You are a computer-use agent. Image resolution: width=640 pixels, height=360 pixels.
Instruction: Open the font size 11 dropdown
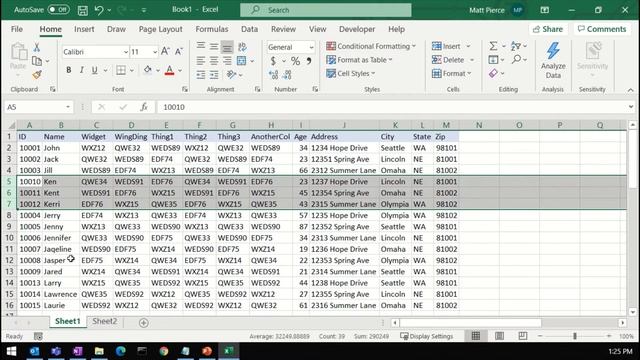(x=155, y=52)
